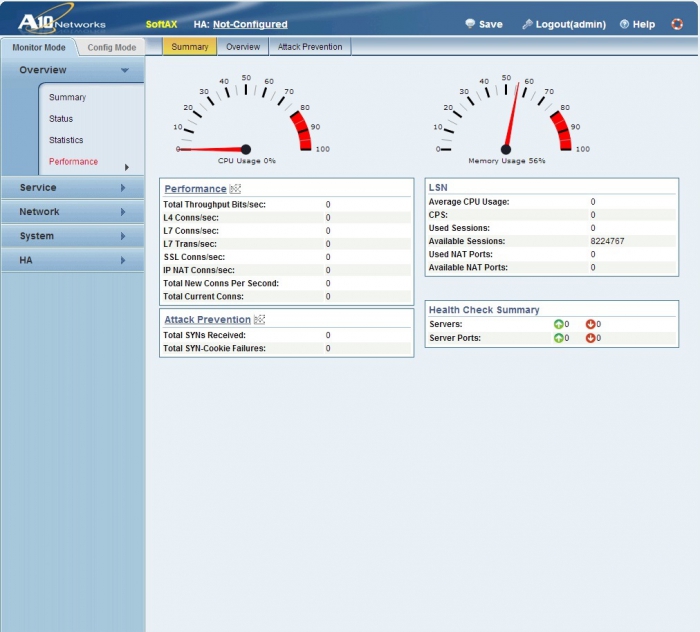Click the Available Sessions value 8224767
This screenshot has width=700, height=632.
pos(607,241)
